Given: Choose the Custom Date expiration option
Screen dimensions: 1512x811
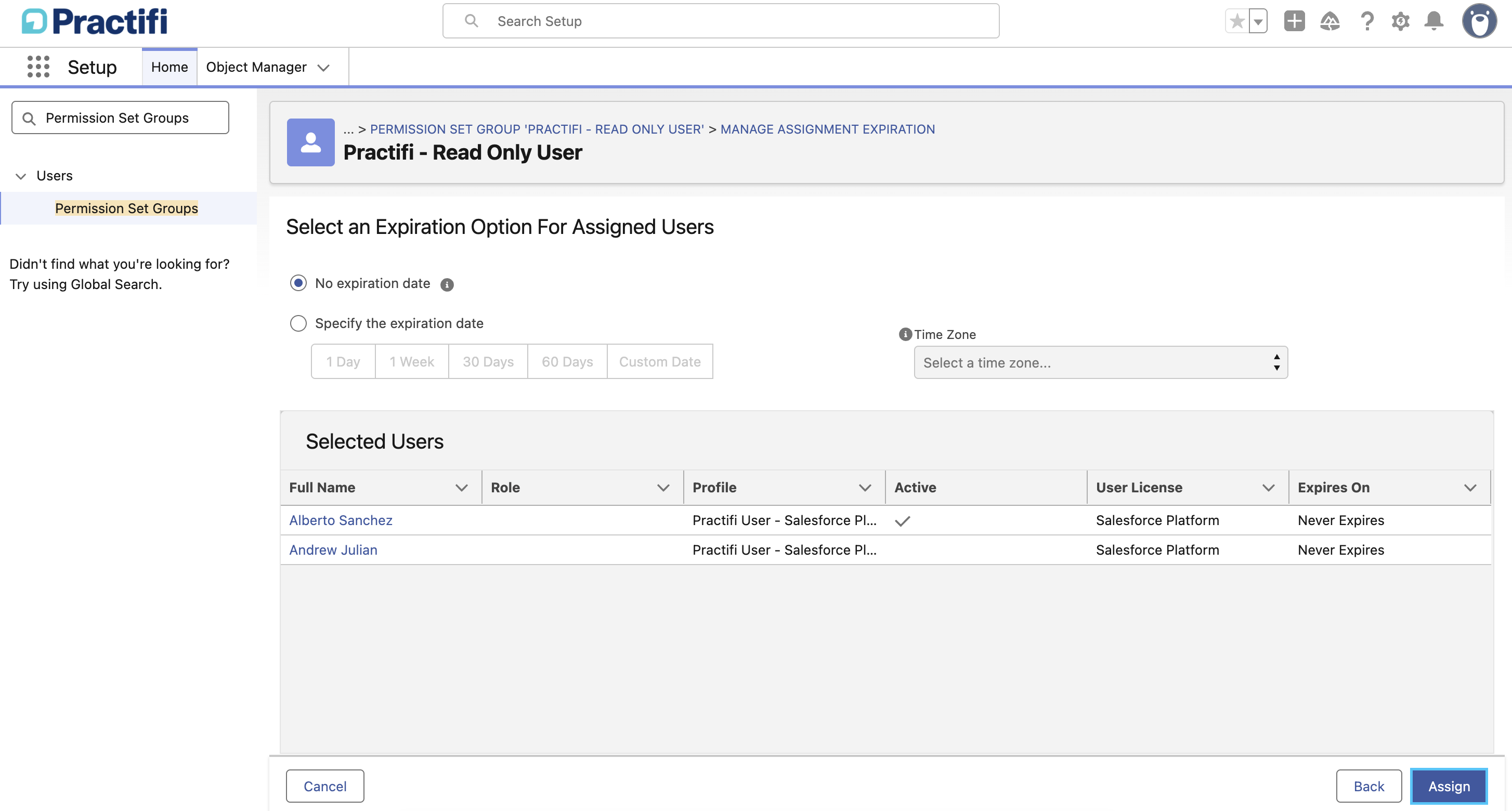Looking at the screenshot, I should click(660, 361).
